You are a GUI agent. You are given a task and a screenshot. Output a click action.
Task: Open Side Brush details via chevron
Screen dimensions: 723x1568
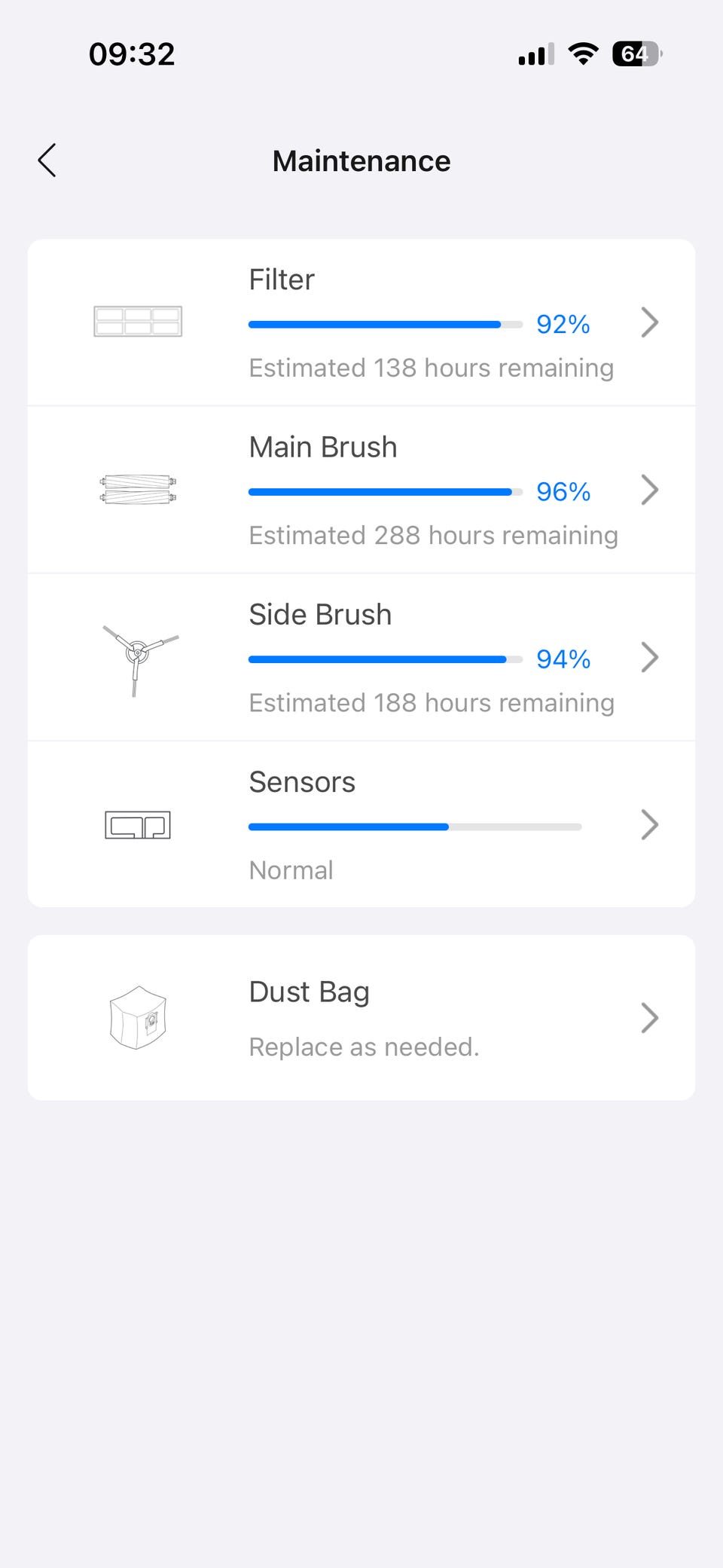pyautogui.click(x=649, y=657)
